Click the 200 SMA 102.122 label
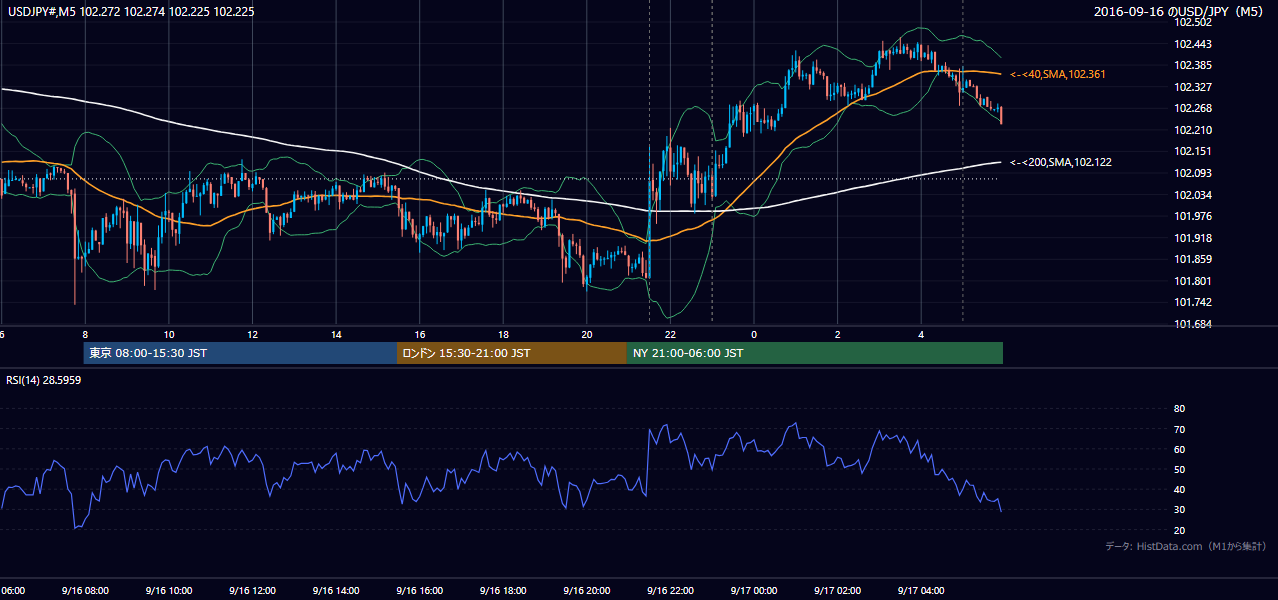1278x600 pixels. click(1061, 162)
